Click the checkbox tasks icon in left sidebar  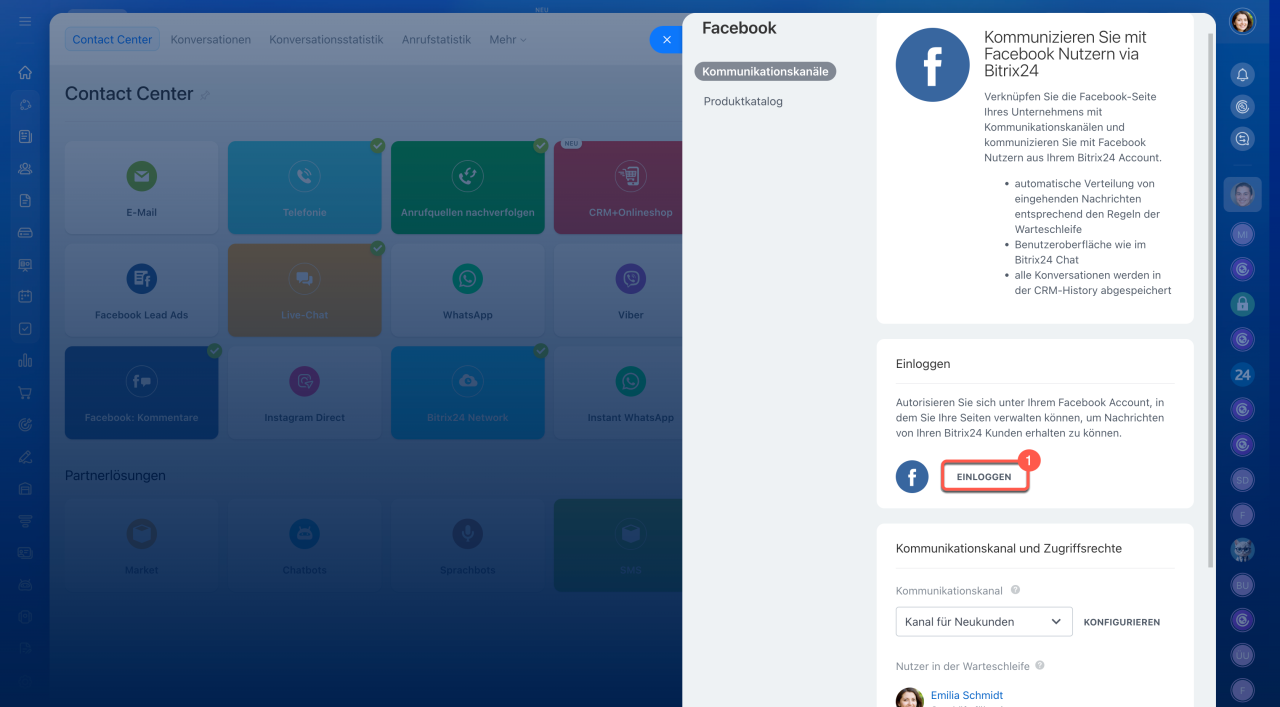tap(25, 328)
